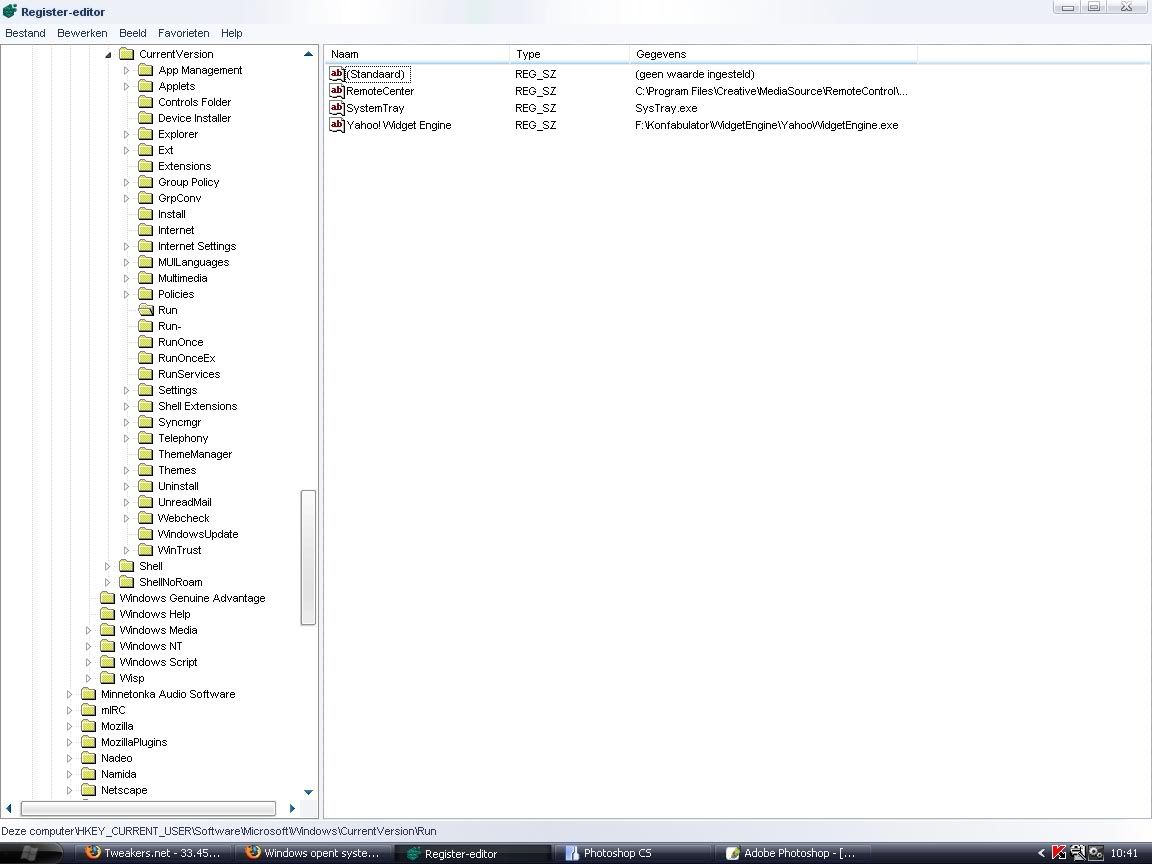Select the RunOnce registry key
1152x864 pixels.
[x=180, y=342]
